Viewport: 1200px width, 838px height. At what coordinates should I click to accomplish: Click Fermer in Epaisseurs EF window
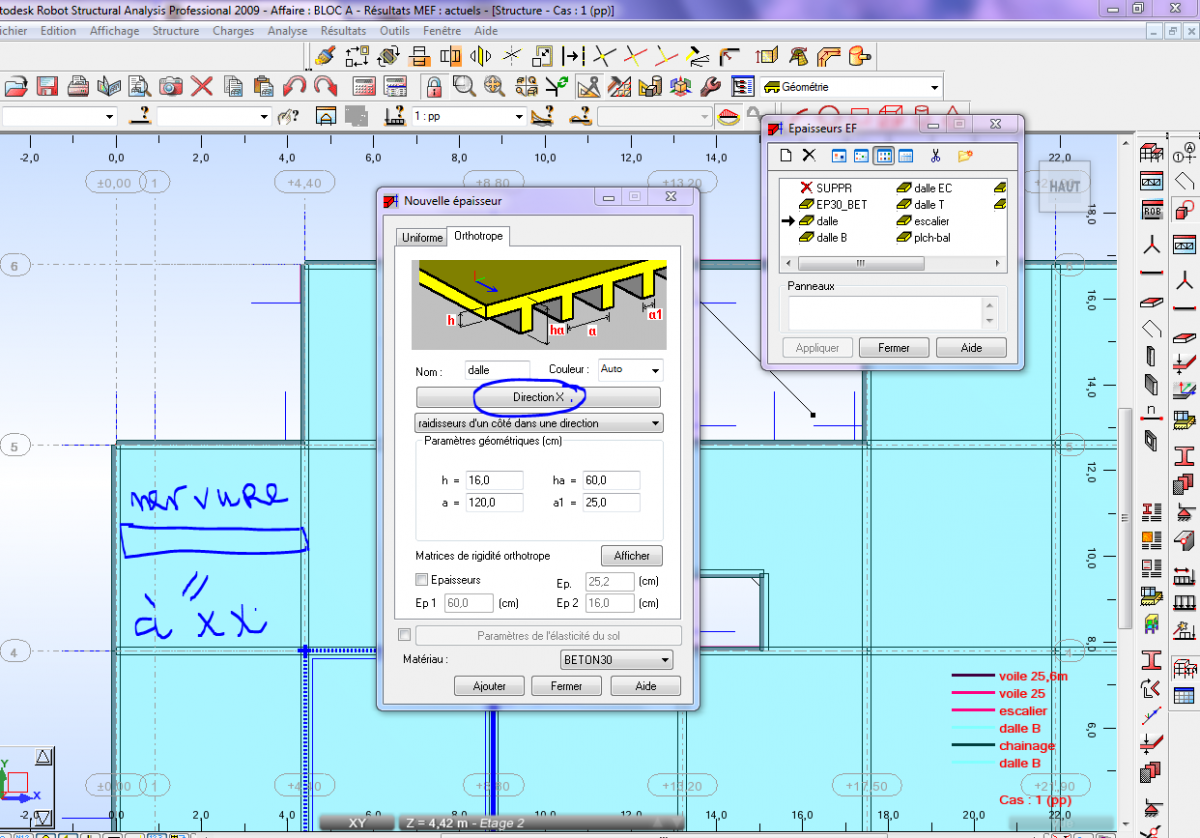coord(894,348)
